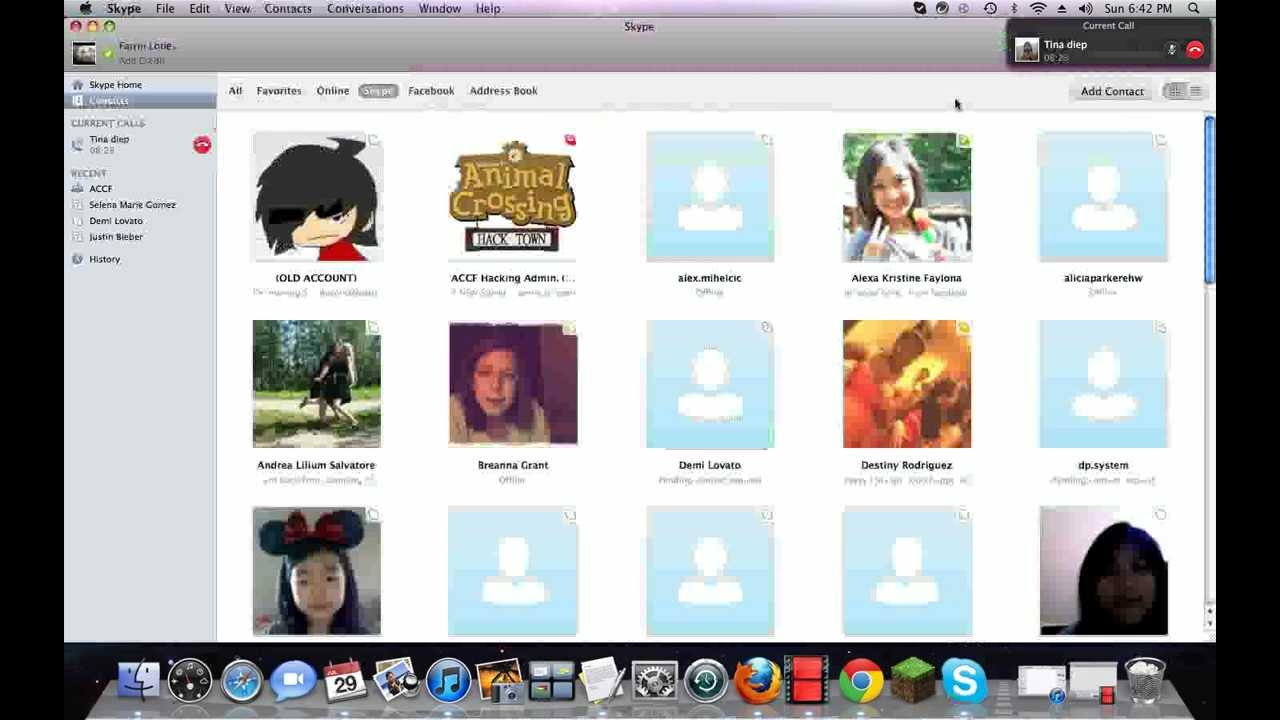This screenshot has width=1280, height=720.
Task: Open Demi Lovato contact placeholder avatar
Action: pyautogui.click(x=710, y=384)
